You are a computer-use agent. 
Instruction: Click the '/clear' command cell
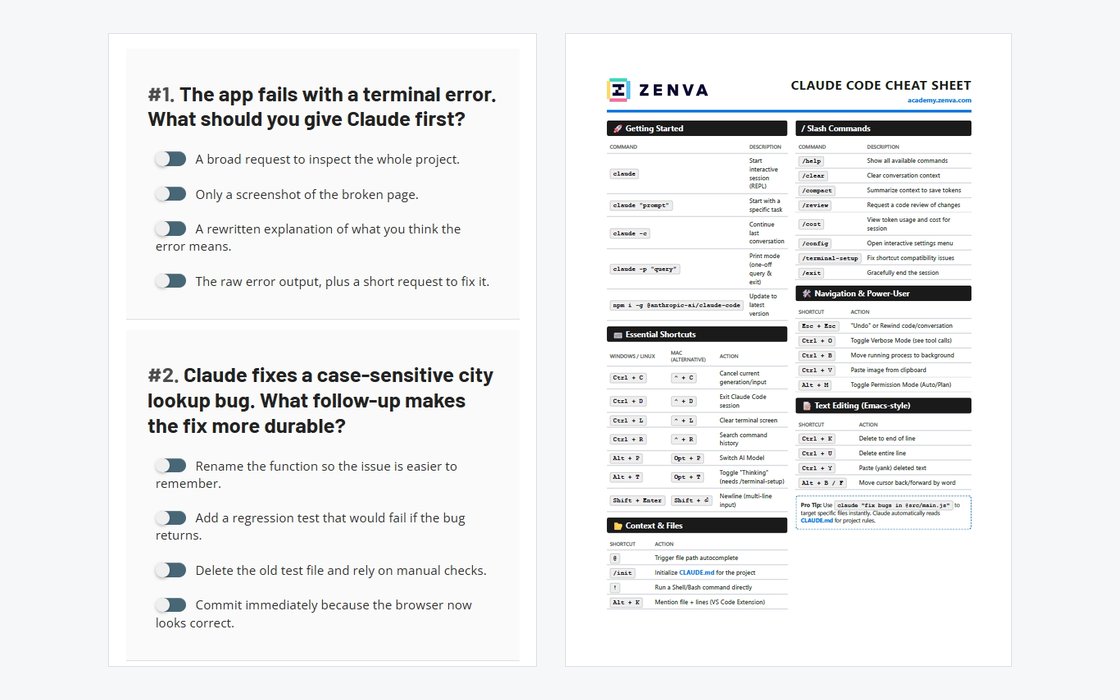[813, 175]
